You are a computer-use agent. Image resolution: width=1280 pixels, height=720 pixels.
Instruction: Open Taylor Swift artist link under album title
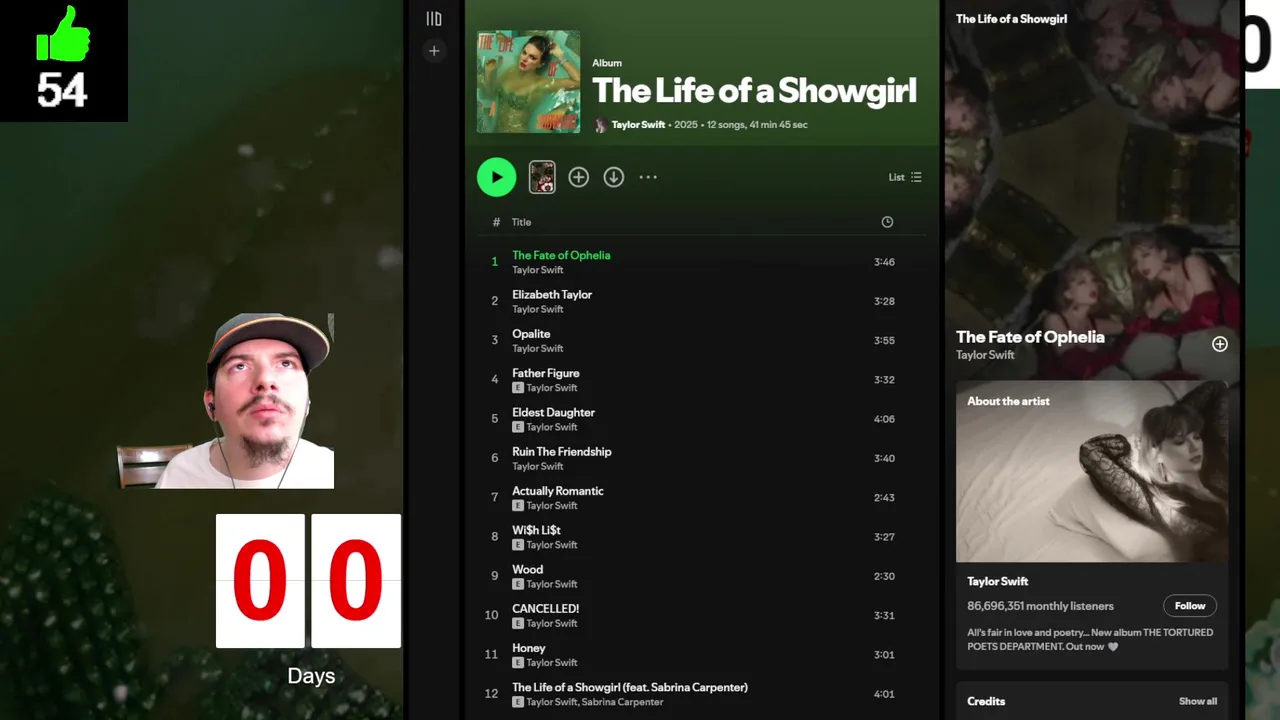tap(638, 125)
